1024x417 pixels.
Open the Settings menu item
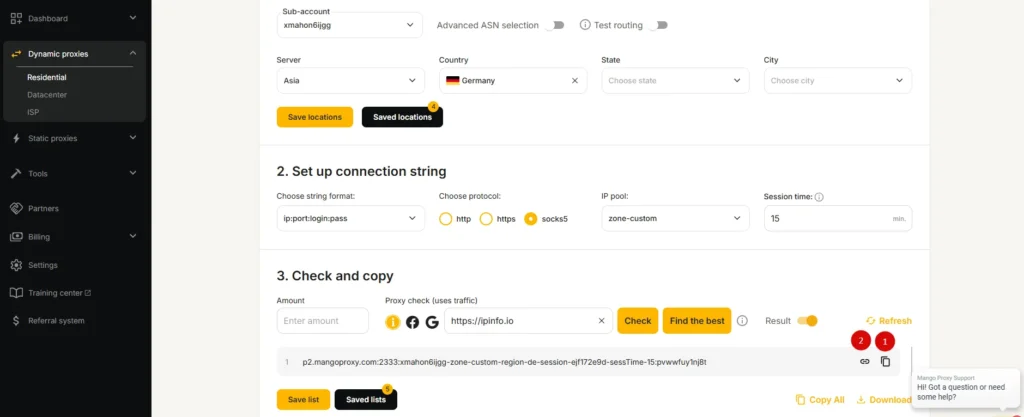pyautogui.click(x=42, y=265)
